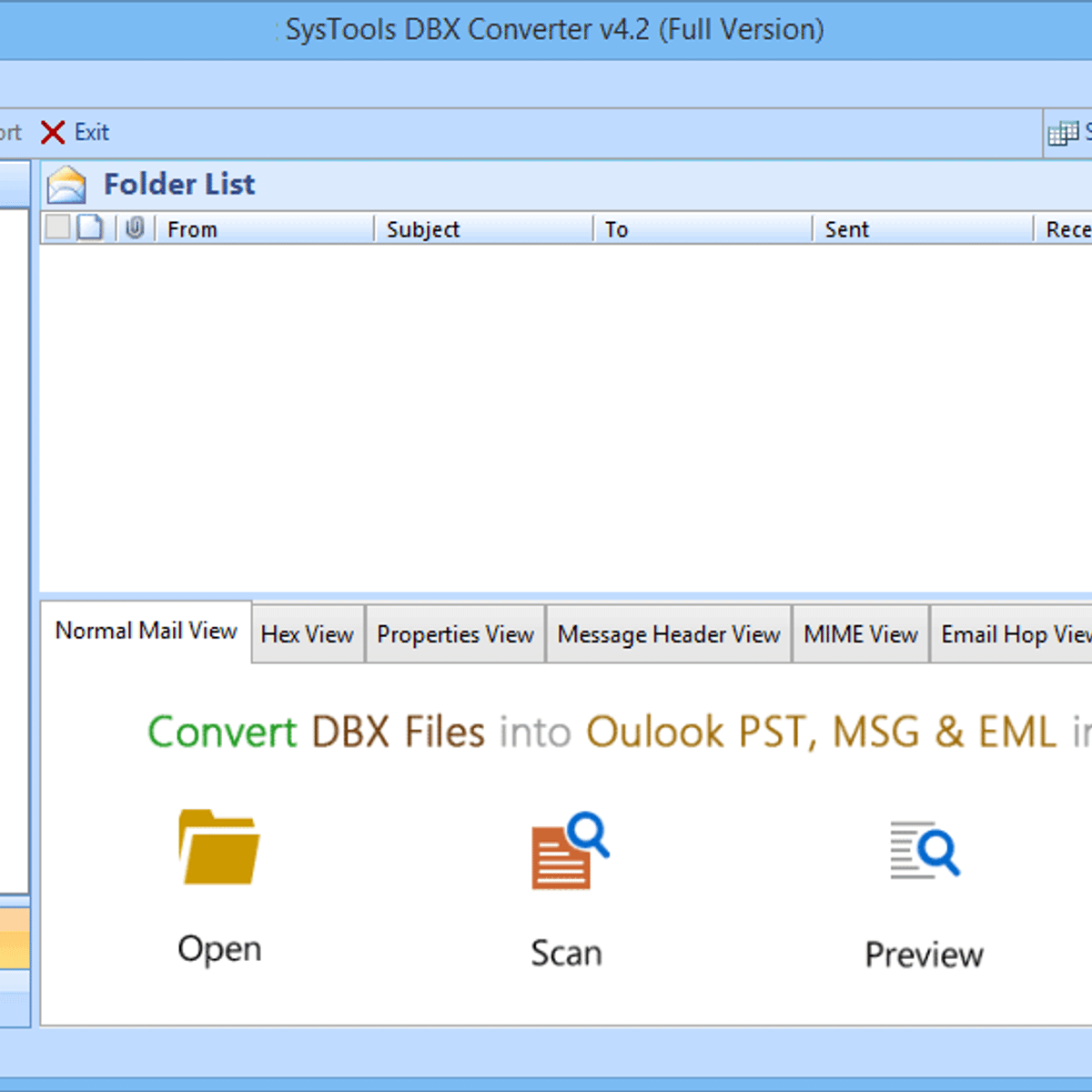This screenshot has height=1092, width=1092.
Task: Click the paperclip attachment column header
Action: click(135, 227)
